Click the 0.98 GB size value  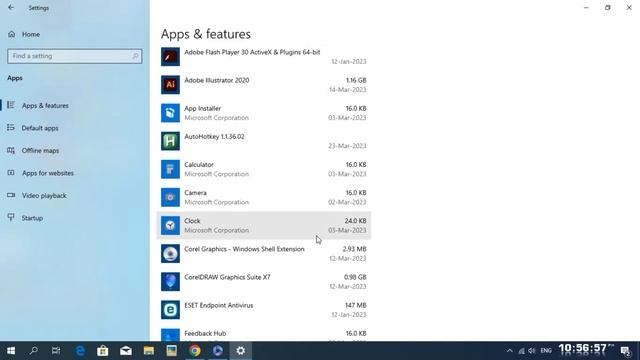coord(355,278)
